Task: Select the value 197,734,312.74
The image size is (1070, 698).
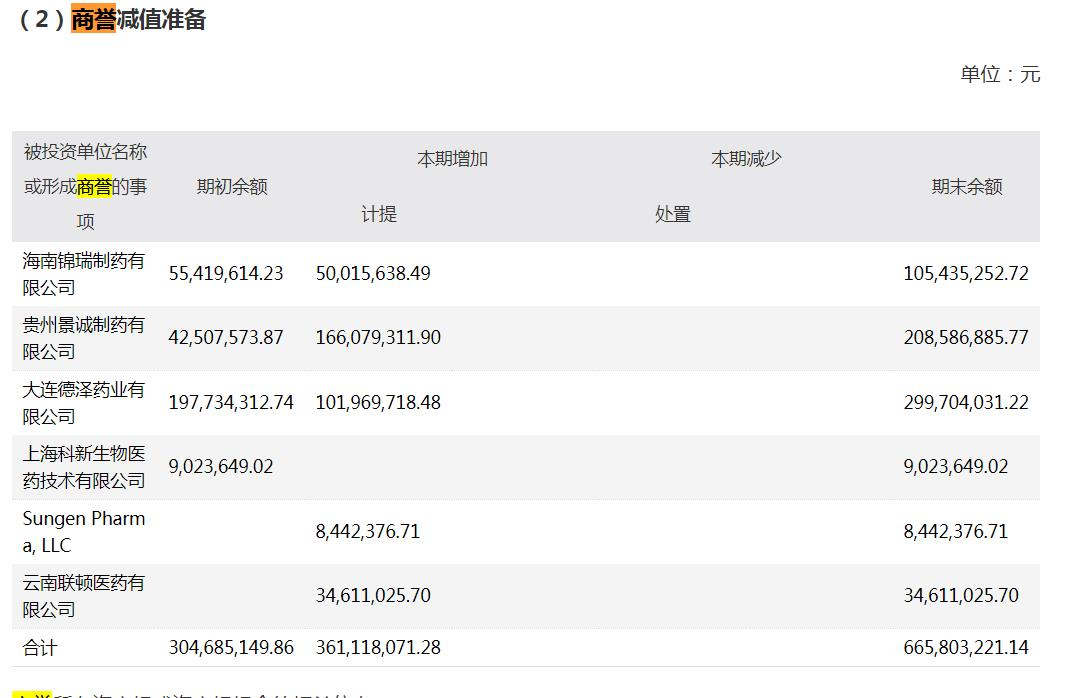Action: click(231, 403)
